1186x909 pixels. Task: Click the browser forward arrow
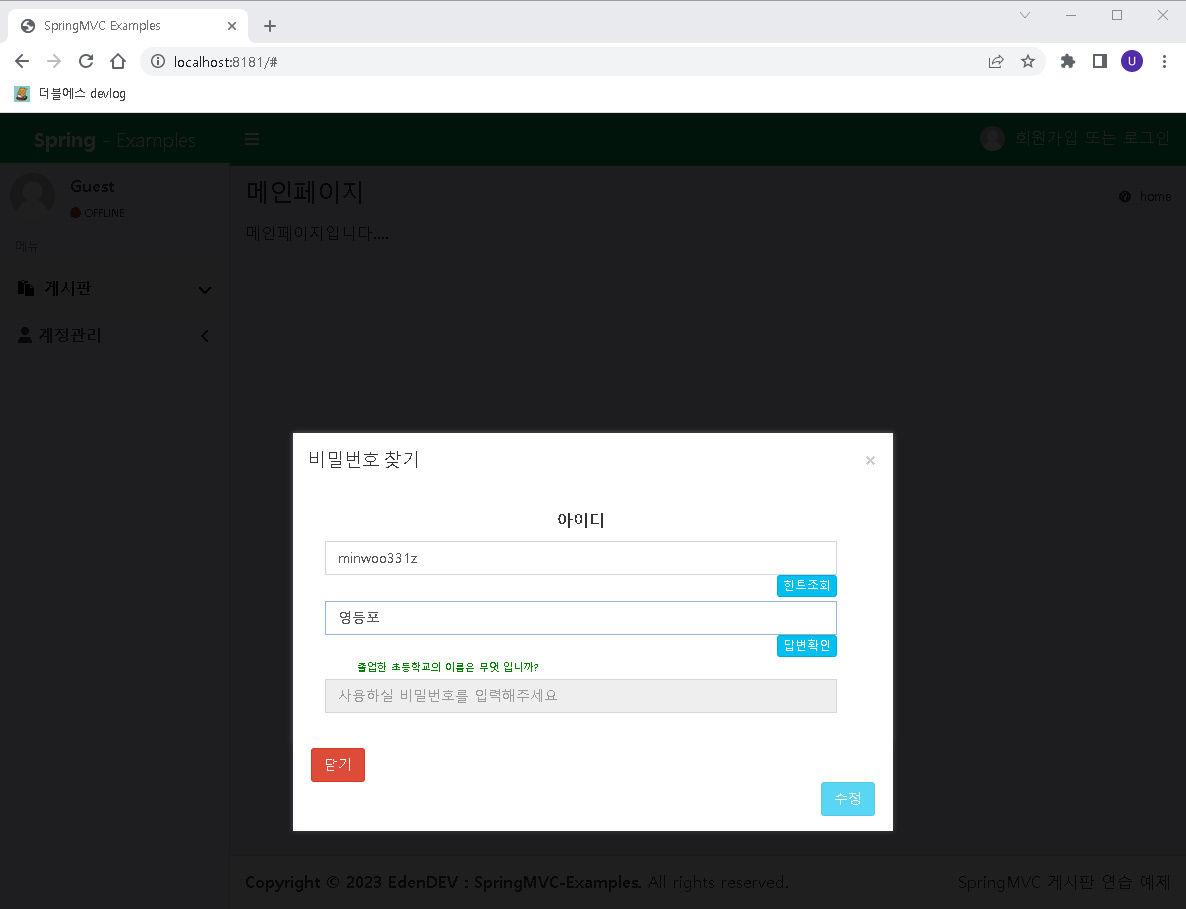click(x=54, y=61)
